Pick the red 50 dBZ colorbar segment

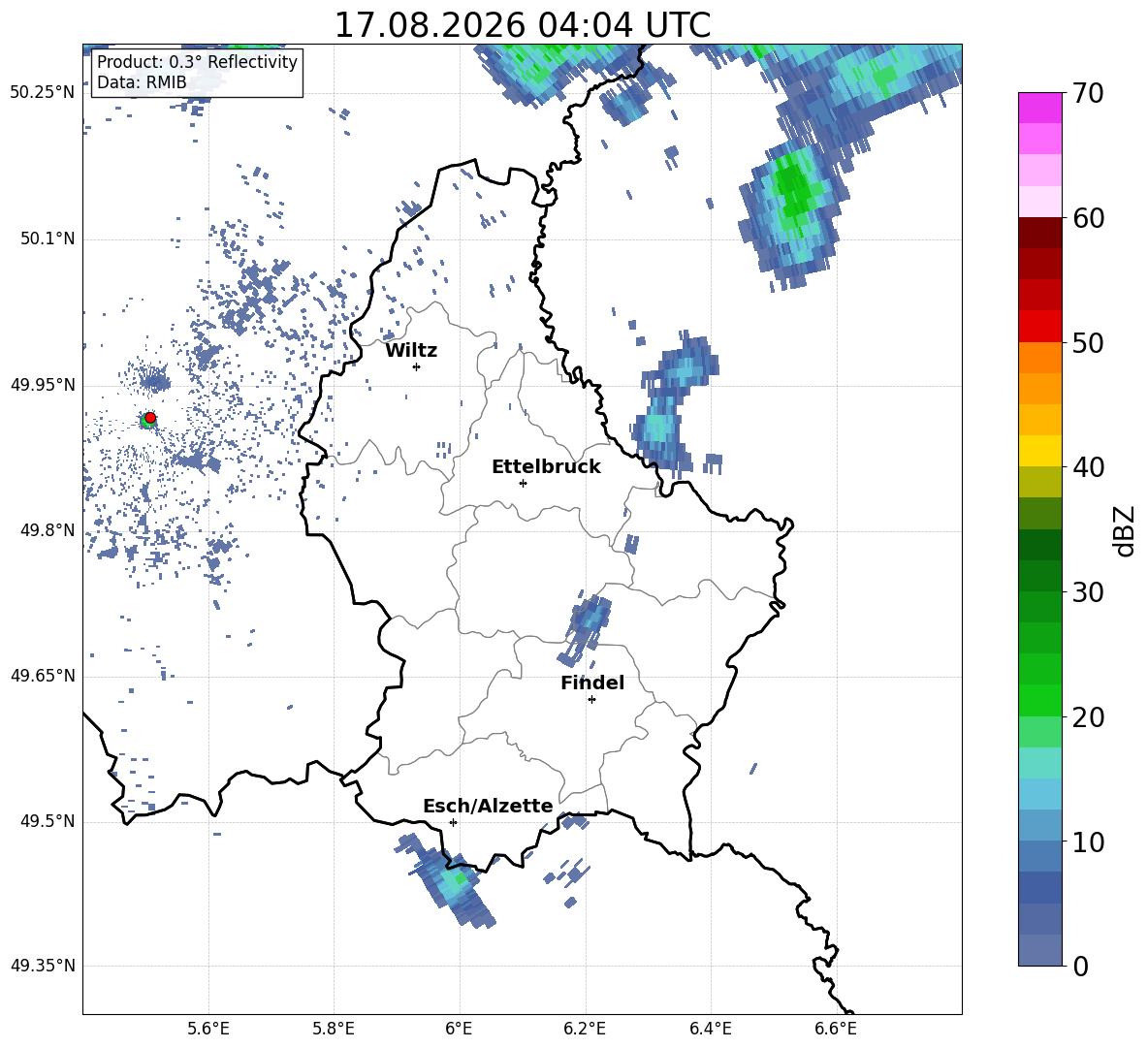point(1039,327)
